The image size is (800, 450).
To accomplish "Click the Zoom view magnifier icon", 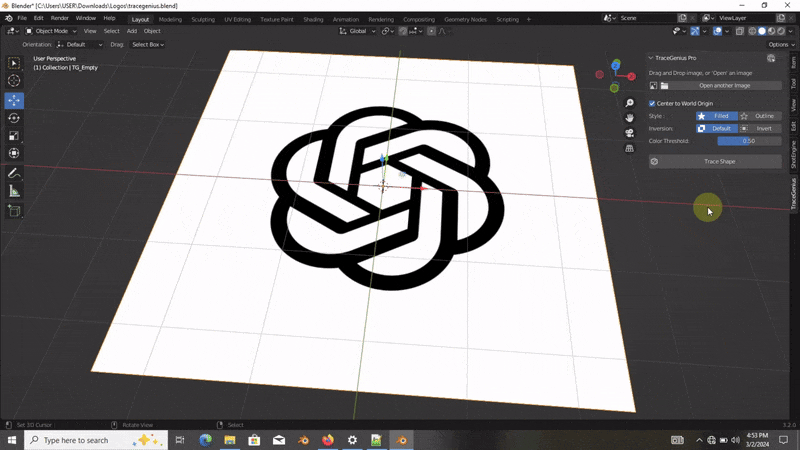I will tap(629, 103).
